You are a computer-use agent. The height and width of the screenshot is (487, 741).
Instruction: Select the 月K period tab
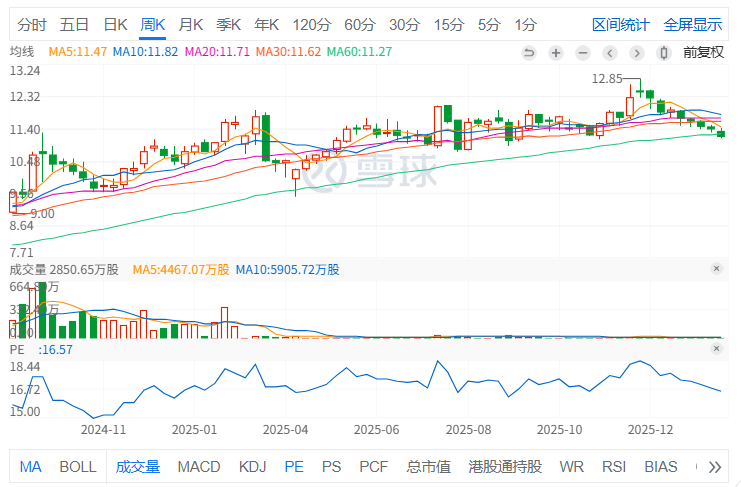click(190, 24)
